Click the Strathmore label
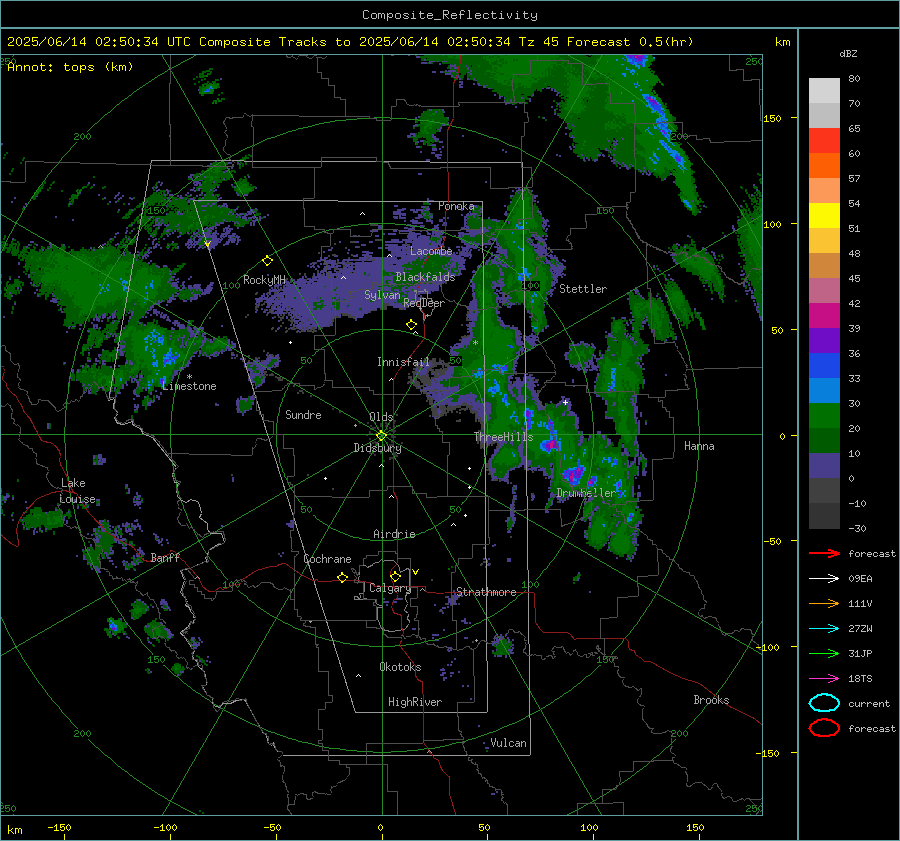The image size is (900, 841). point(486,592)
